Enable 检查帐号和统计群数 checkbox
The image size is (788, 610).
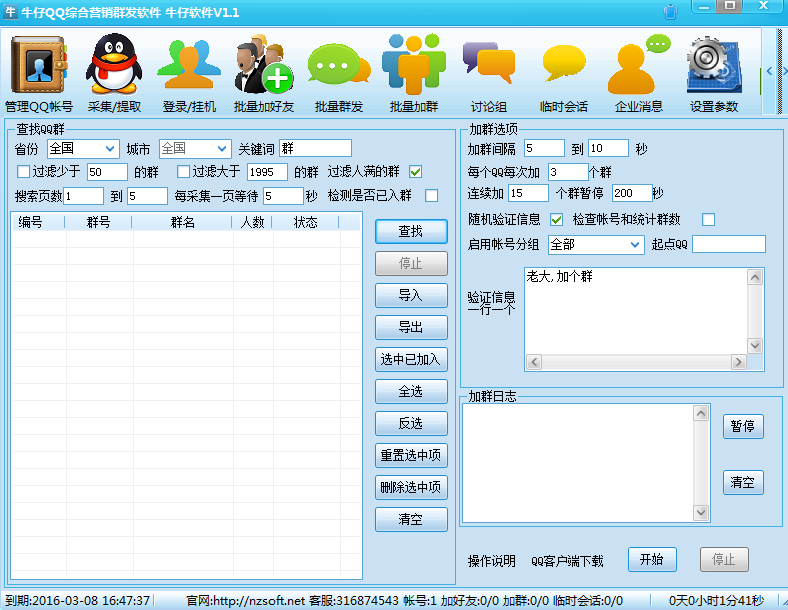point(709,220)
